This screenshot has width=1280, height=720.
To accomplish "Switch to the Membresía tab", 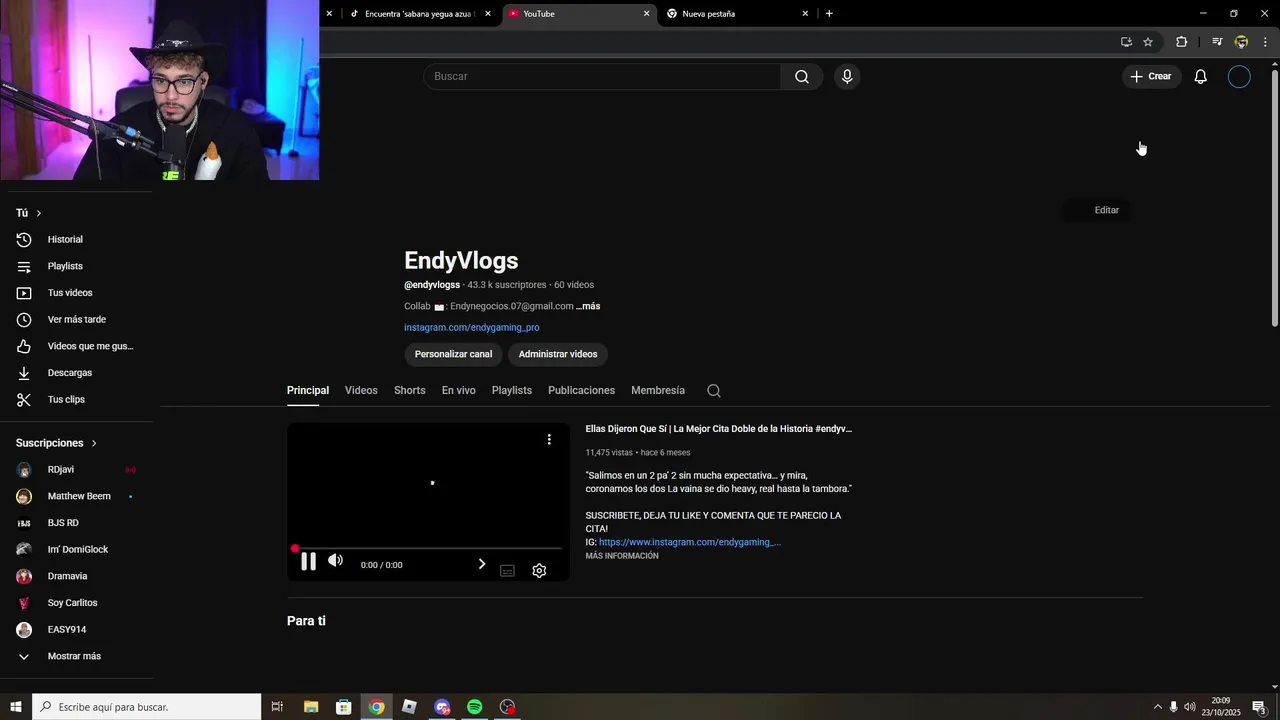I will click(x=658, y=390).
